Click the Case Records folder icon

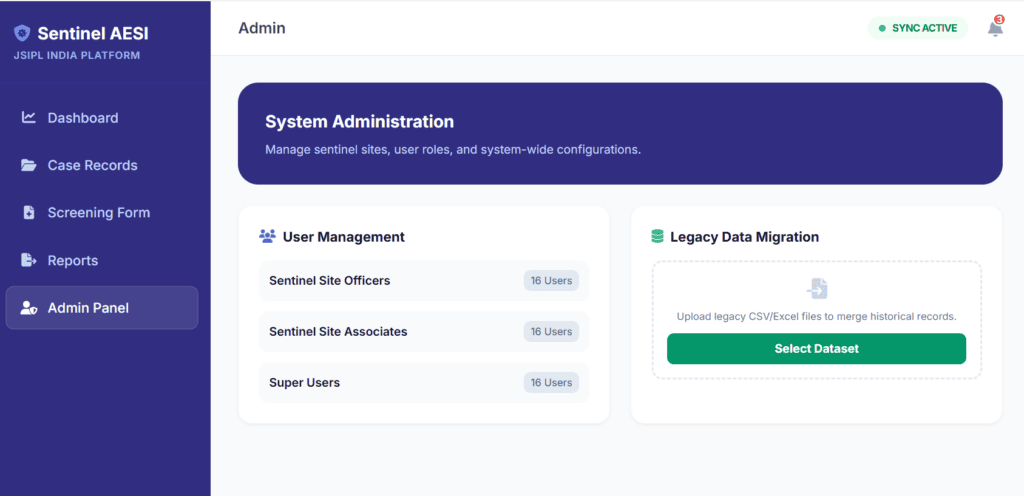(x=29, y=165)
